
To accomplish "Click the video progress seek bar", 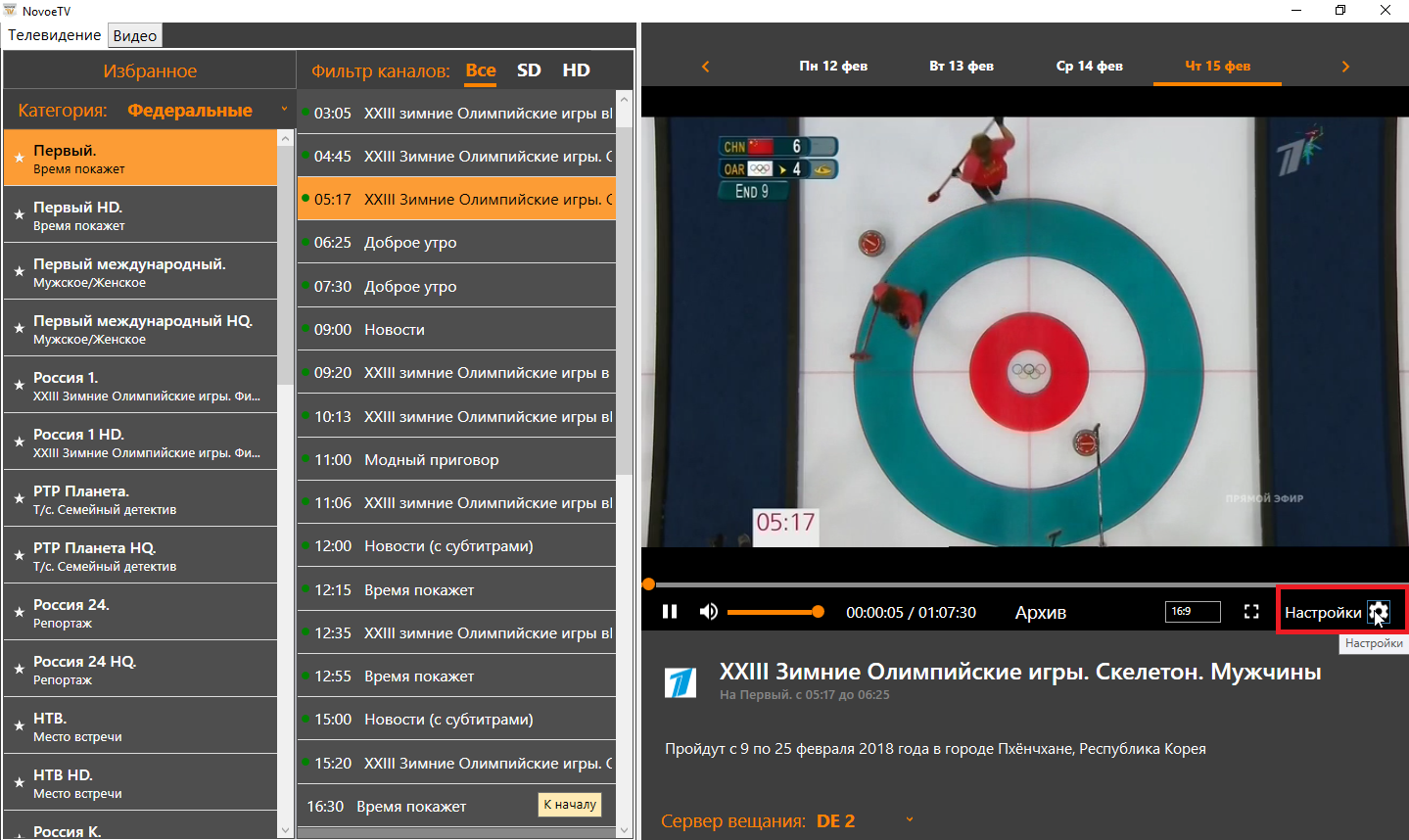I will coord(1025,584).
